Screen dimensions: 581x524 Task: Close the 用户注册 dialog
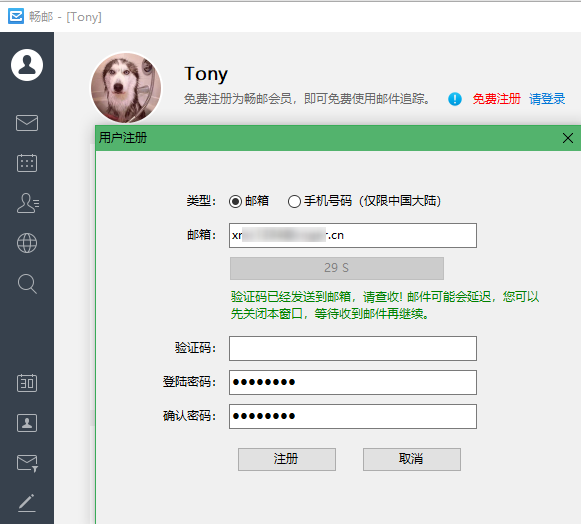(x=568, y=138)
